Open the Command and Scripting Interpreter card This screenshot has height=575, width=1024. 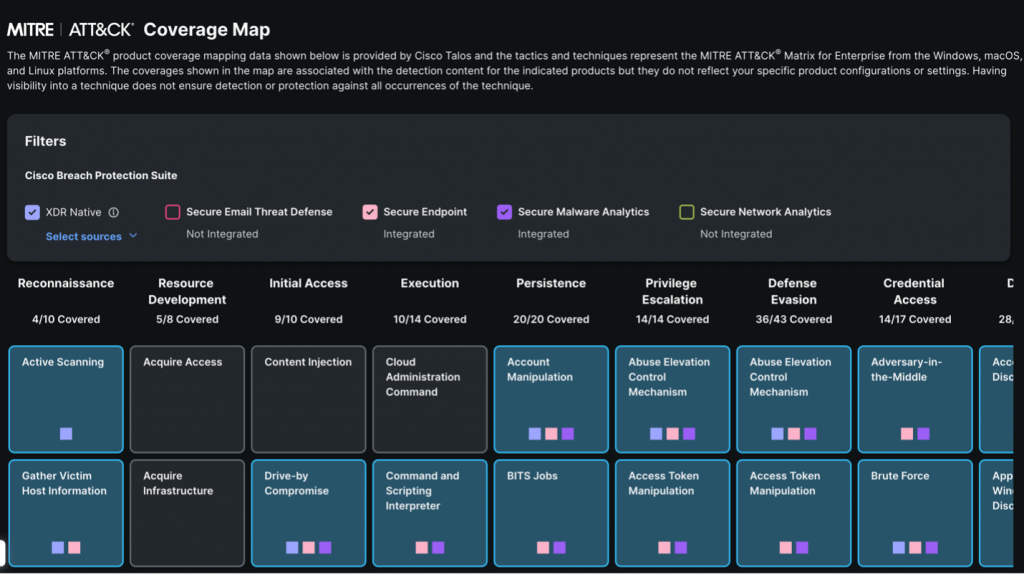pos(430,511)
